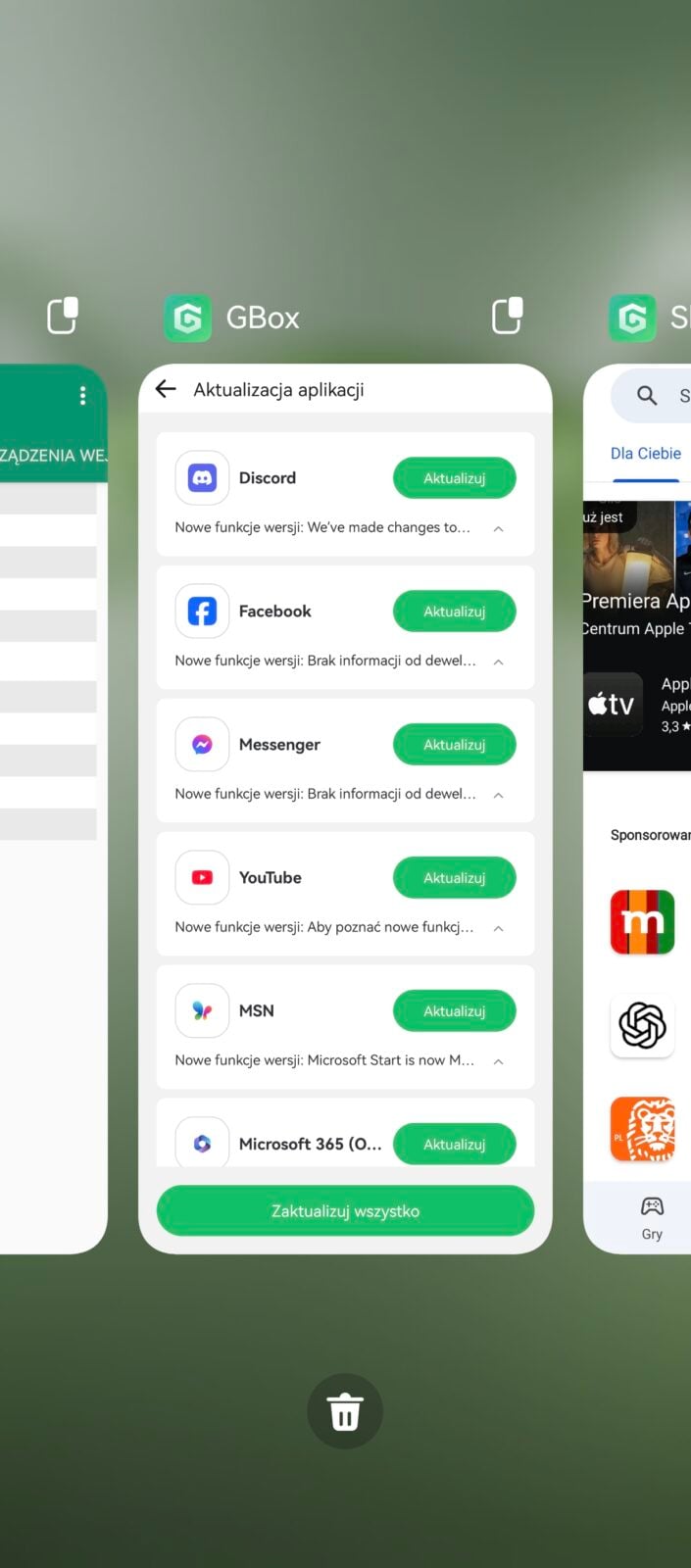Update YouTube with its Aktualizuj button
Viewport: 691px width, 1568px height.
[455, 878]
